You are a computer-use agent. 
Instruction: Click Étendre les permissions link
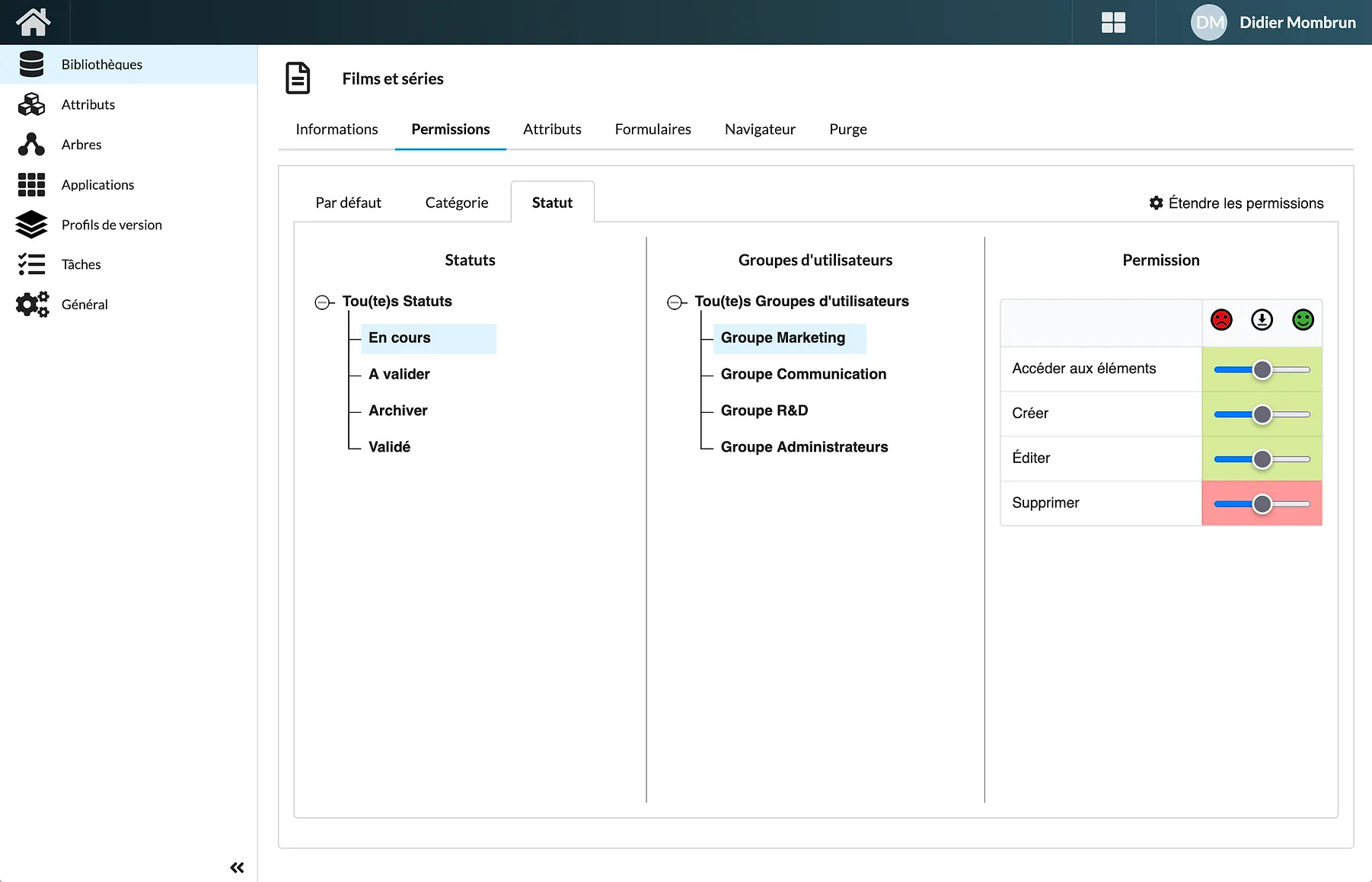click(x=1236, y=203)
